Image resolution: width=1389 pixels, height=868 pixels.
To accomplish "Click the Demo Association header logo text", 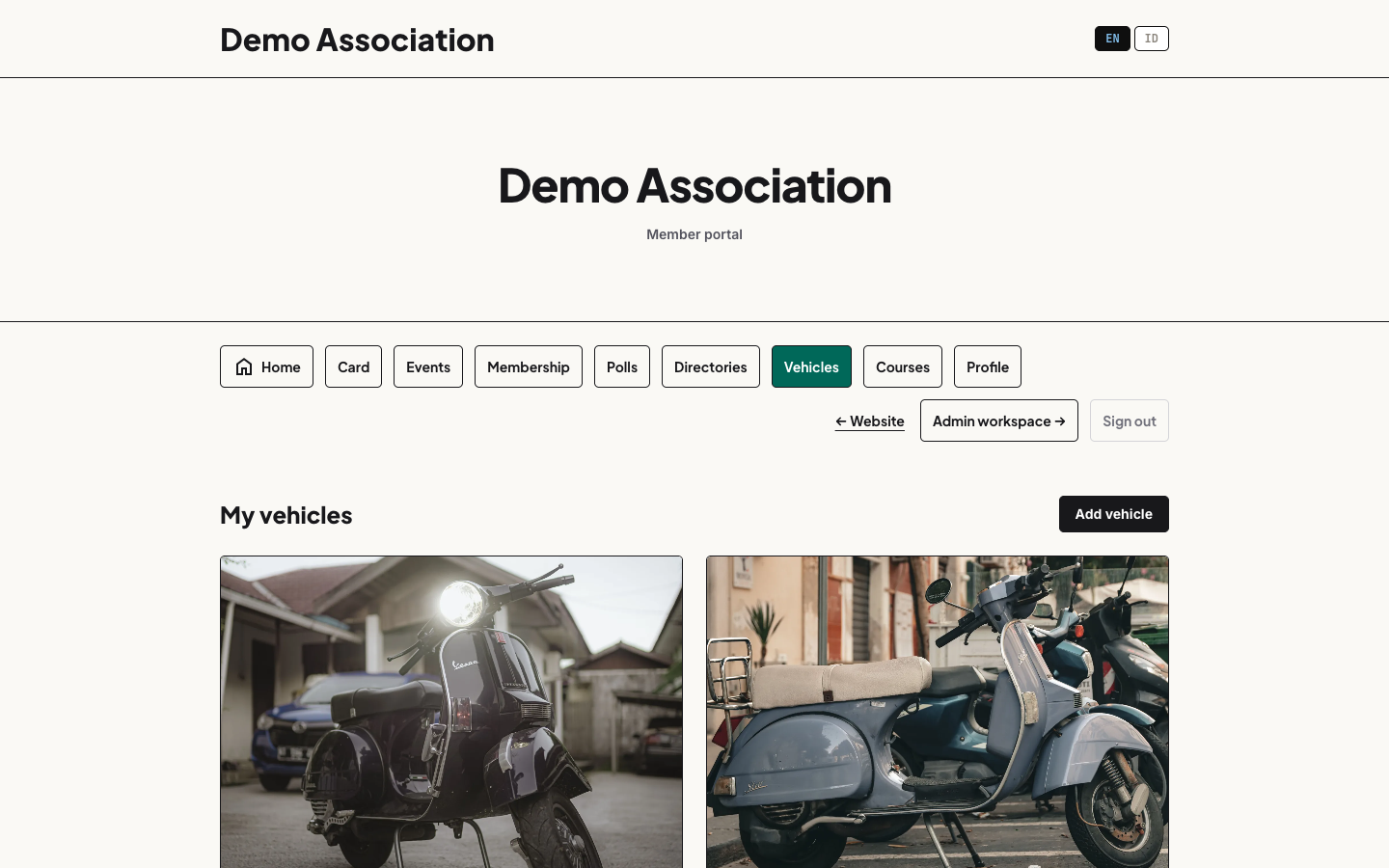I will 357,40.
